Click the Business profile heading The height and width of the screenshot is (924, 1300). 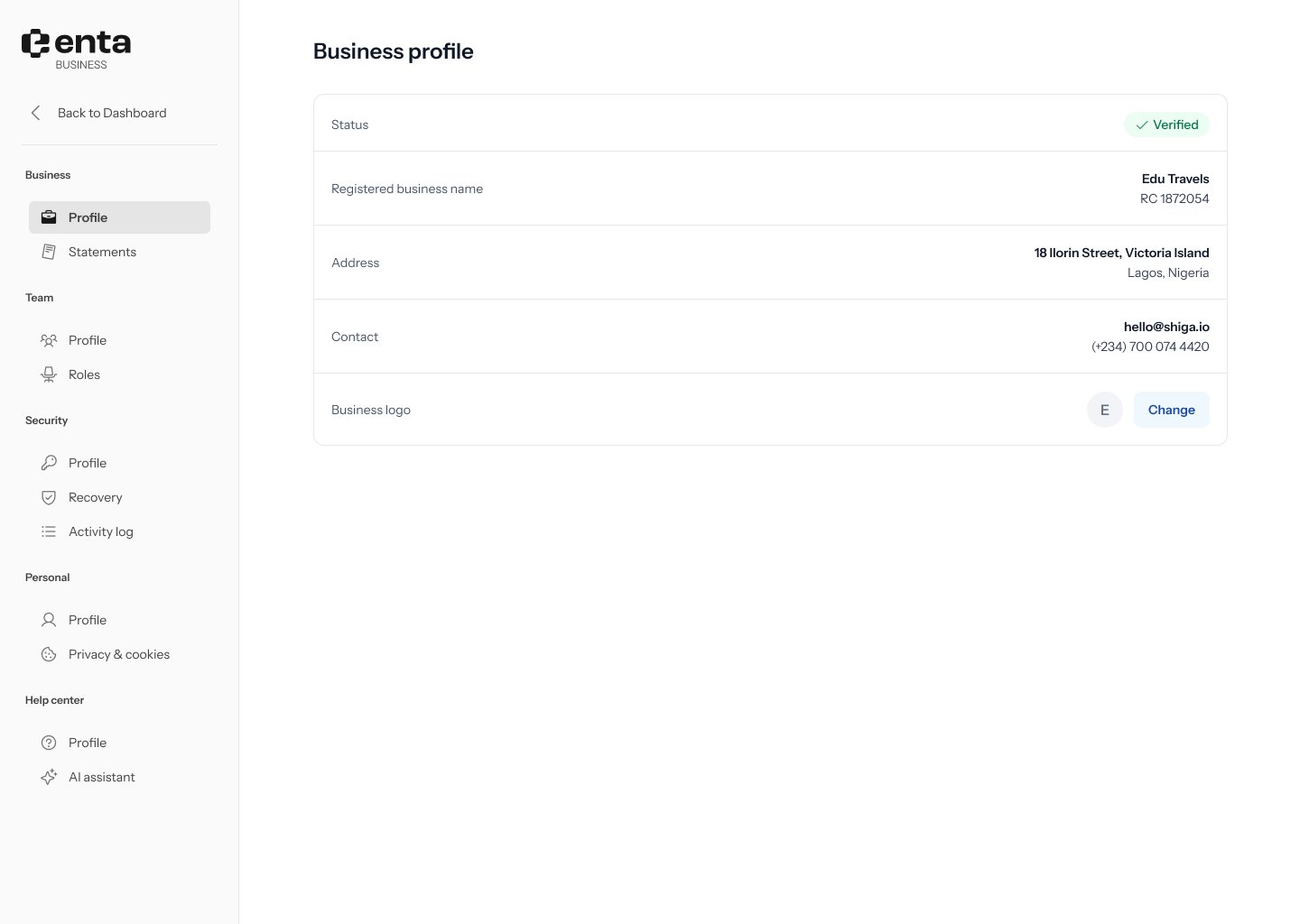393,51
